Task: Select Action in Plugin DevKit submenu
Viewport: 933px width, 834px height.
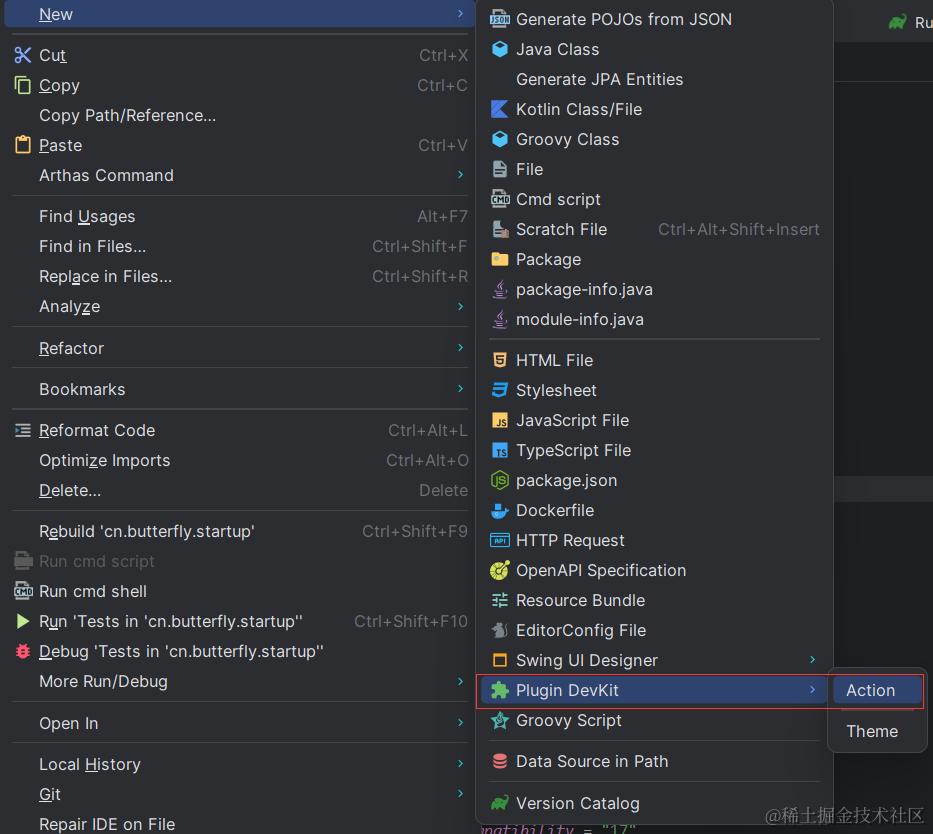Action: [x=878, y=690]
